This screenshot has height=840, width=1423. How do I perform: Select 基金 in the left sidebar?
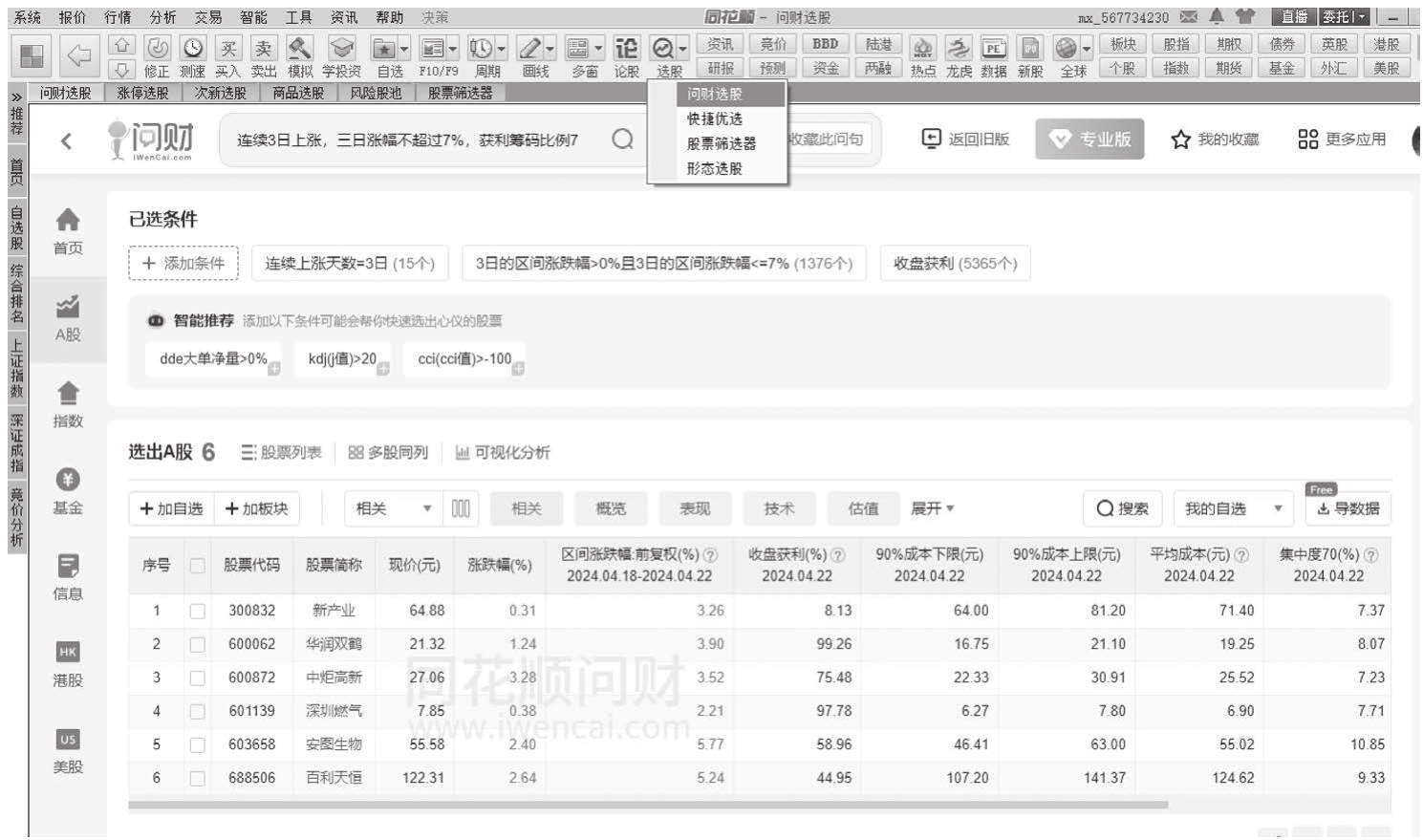(x=68, y=492)
